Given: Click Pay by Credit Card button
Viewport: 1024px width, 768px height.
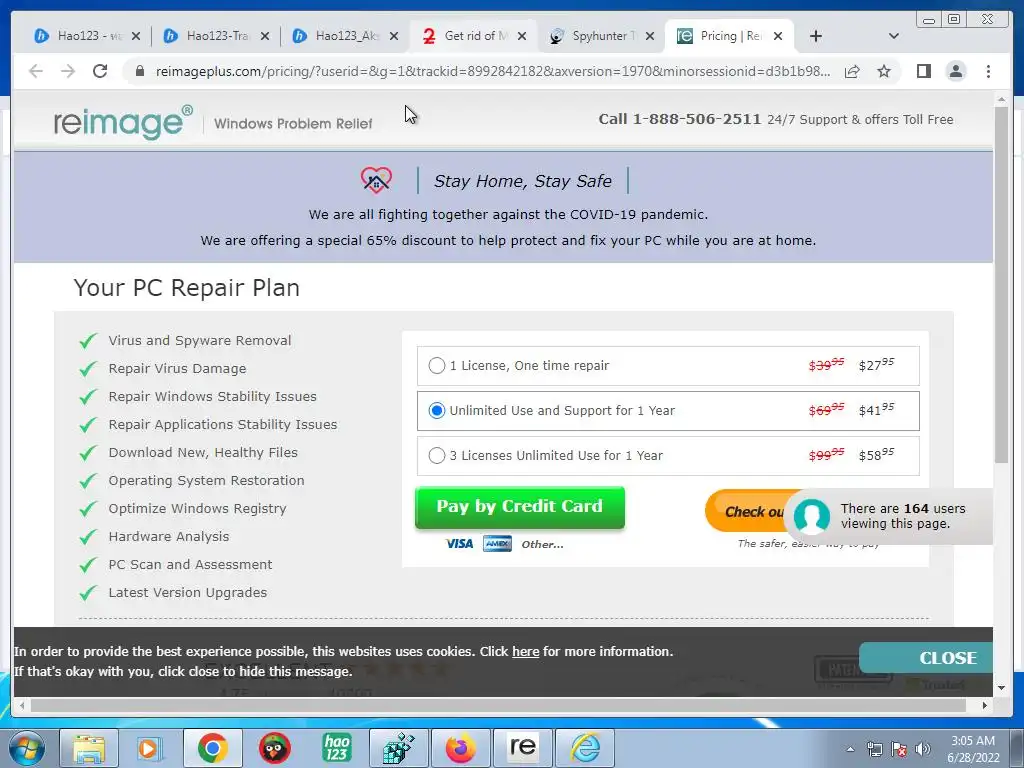Looking at the screenshot, I should (x=520, y=507).
